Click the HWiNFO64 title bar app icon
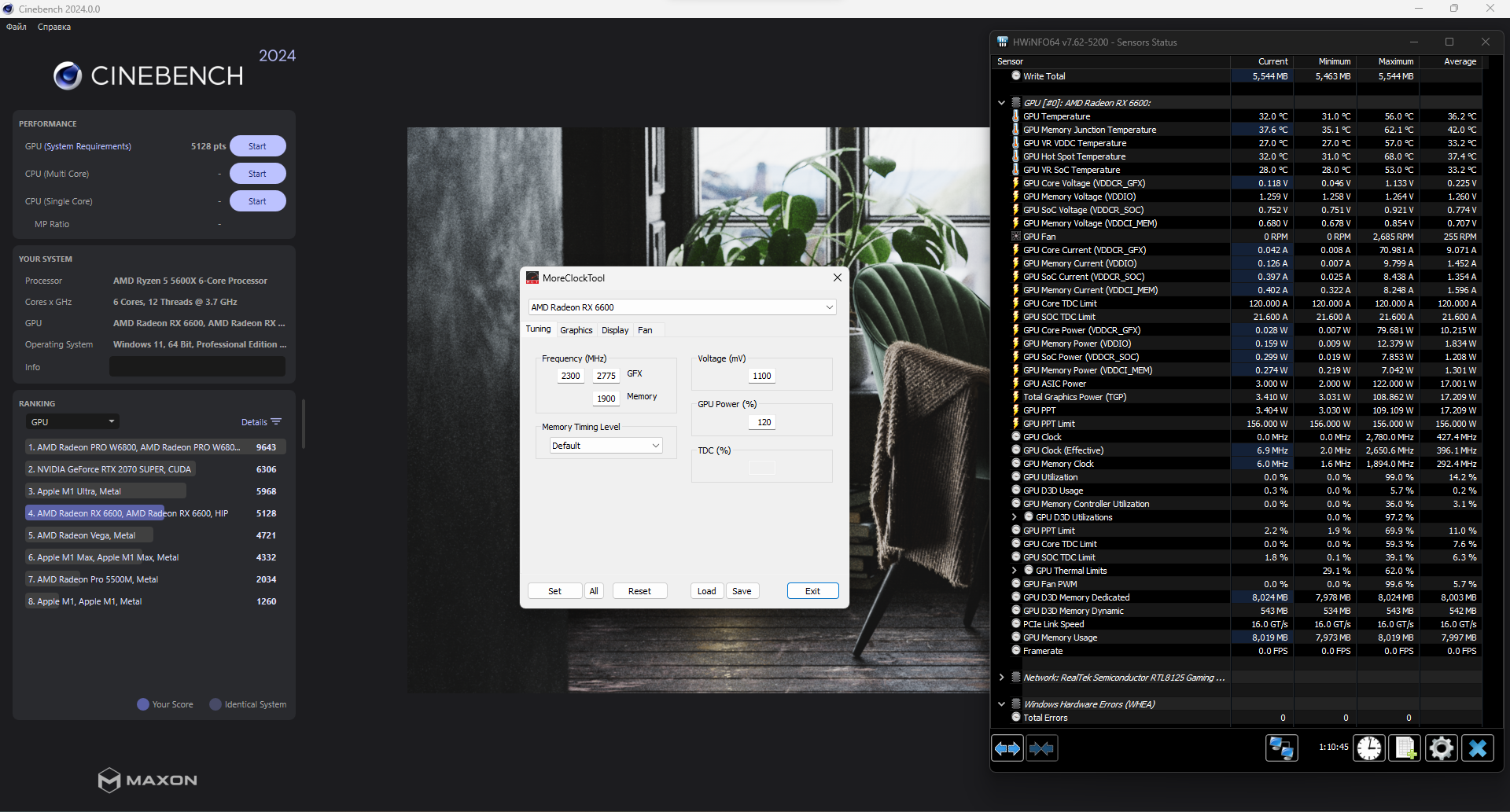 point(1003,42)
